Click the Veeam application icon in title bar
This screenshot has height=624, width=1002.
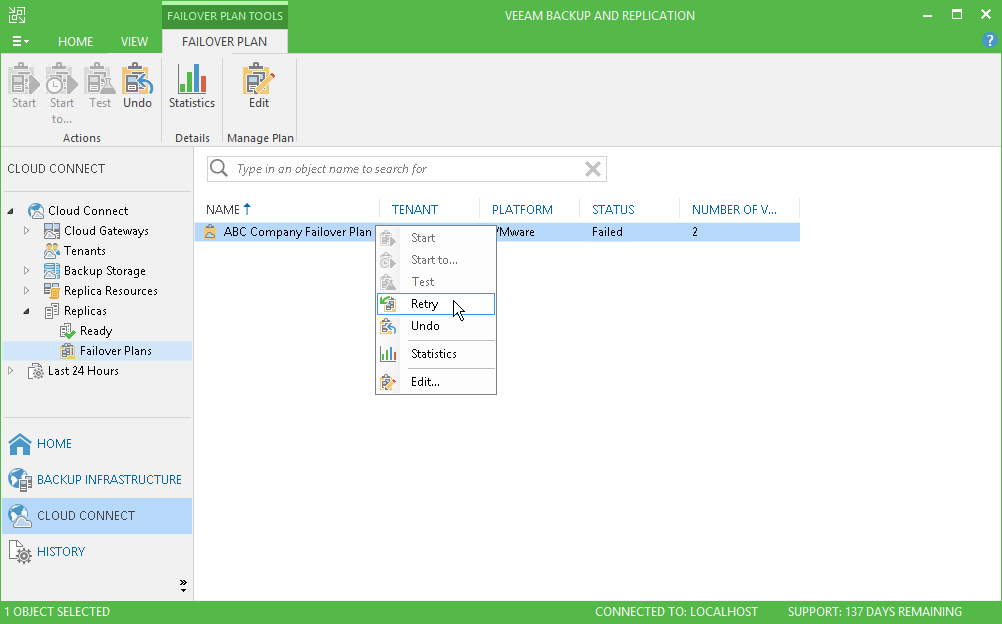[x=17, y=15]
